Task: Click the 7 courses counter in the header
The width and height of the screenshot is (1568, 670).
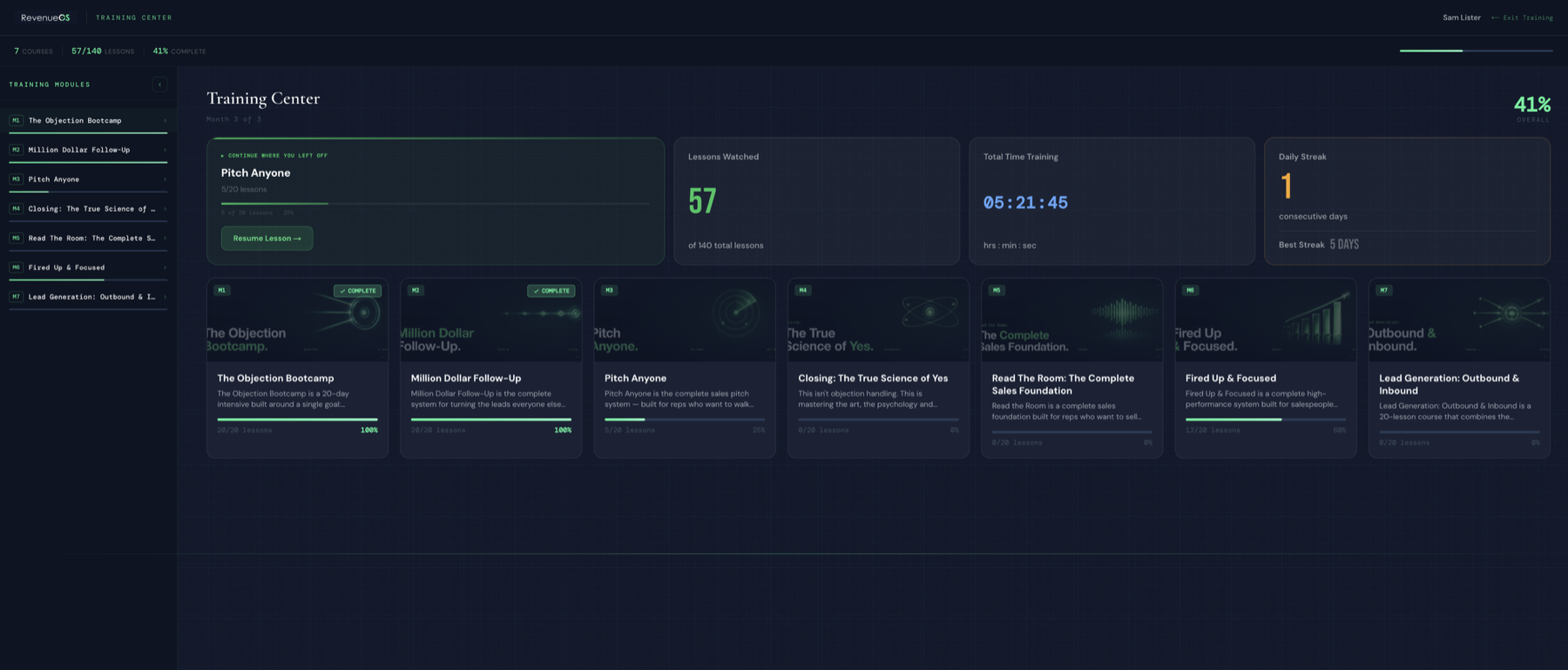Action: [33, 51]
